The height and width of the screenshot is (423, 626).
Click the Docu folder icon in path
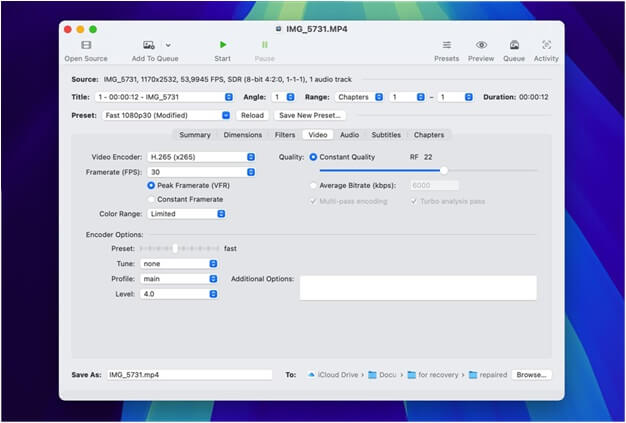372,375
